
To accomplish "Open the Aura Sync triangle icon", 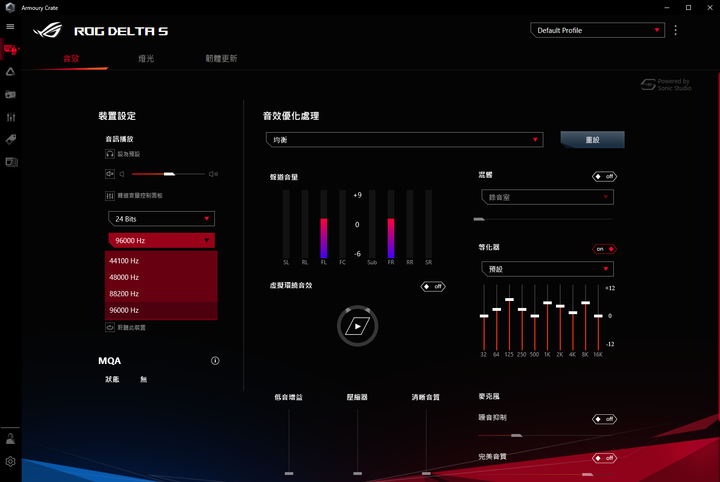I will 10,72.
